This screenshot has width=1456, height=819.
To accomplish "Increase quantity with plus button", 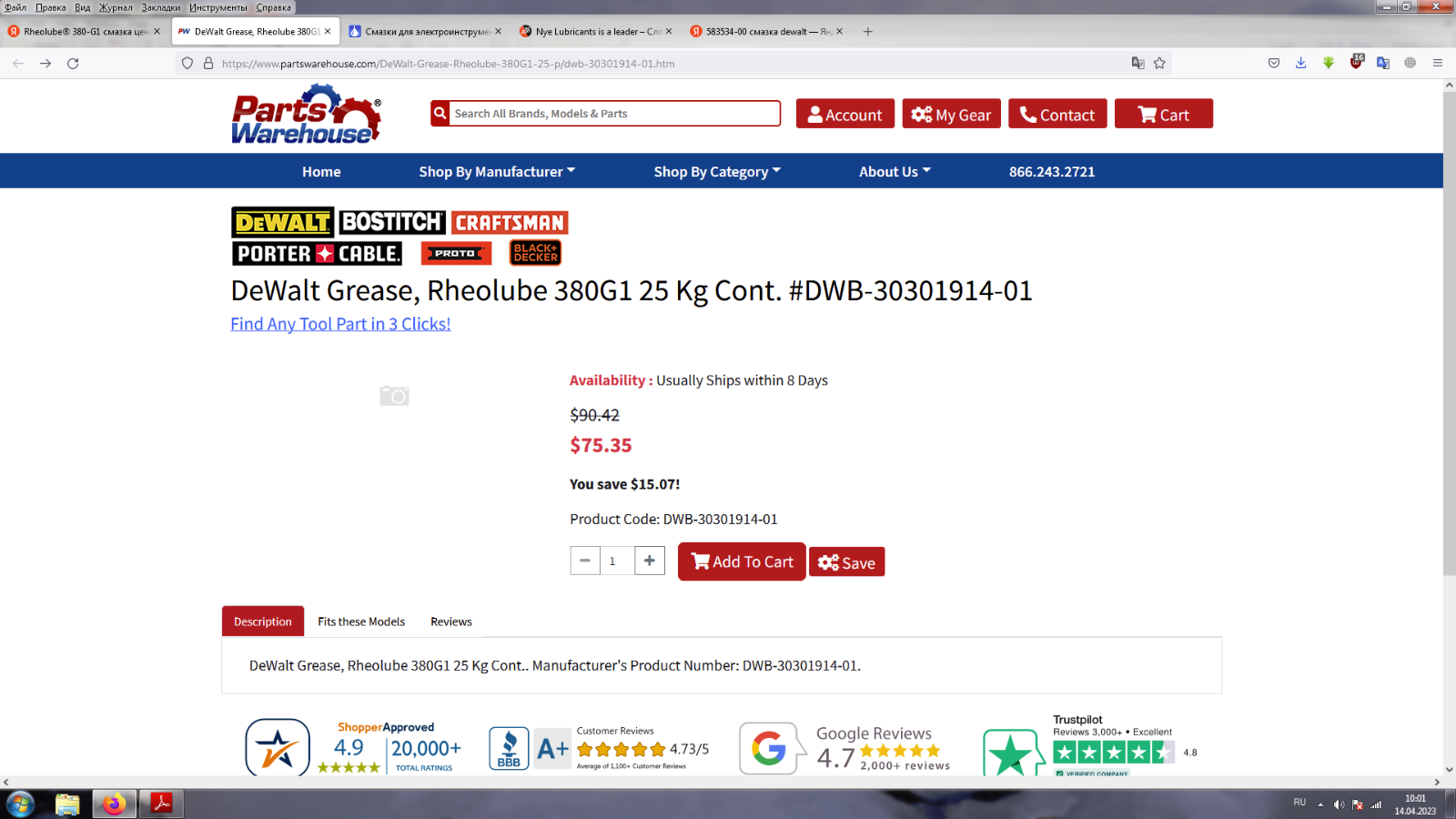I will coord(650,561).
